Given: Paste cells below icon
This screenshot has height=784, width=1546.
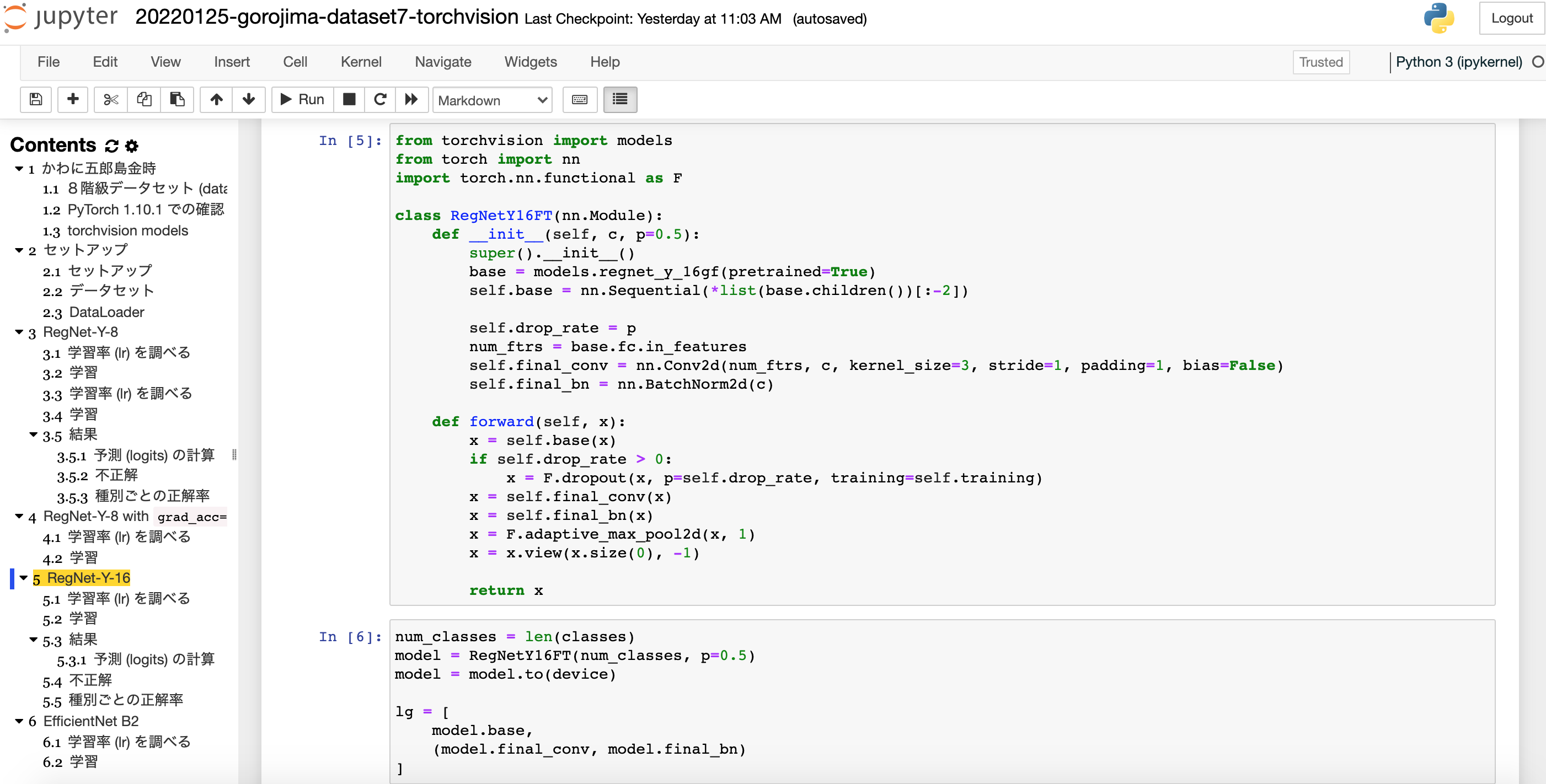Looking at the screenshot, I should click(x=177, y=100).
